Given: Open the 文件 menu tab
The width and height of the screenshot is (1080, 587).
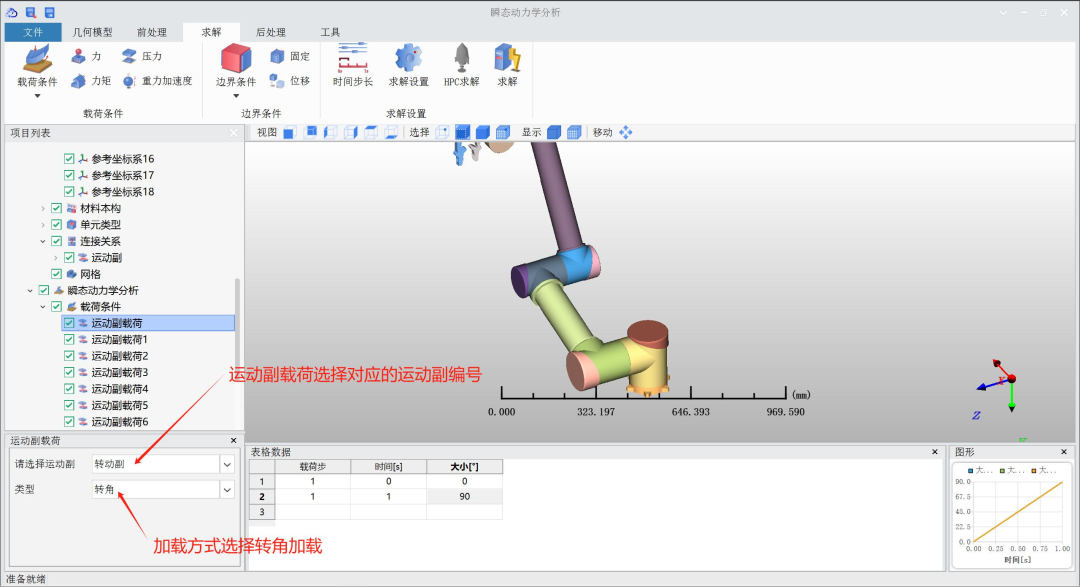Looking at the screenshot, I should point(33,32).
